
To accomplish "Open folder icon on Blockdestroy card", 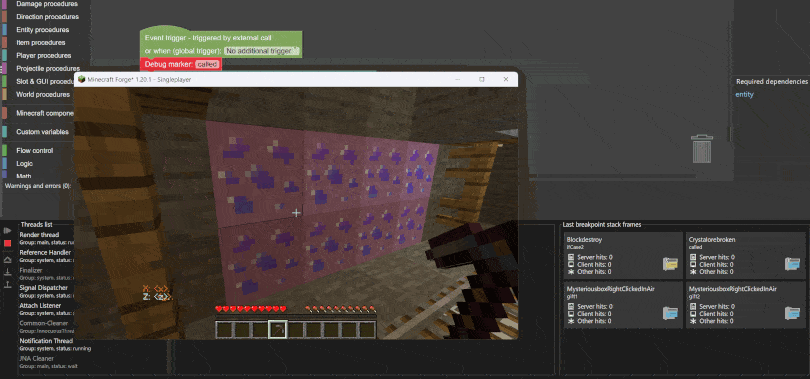I will pyautogui.click(x=671, y=264).
